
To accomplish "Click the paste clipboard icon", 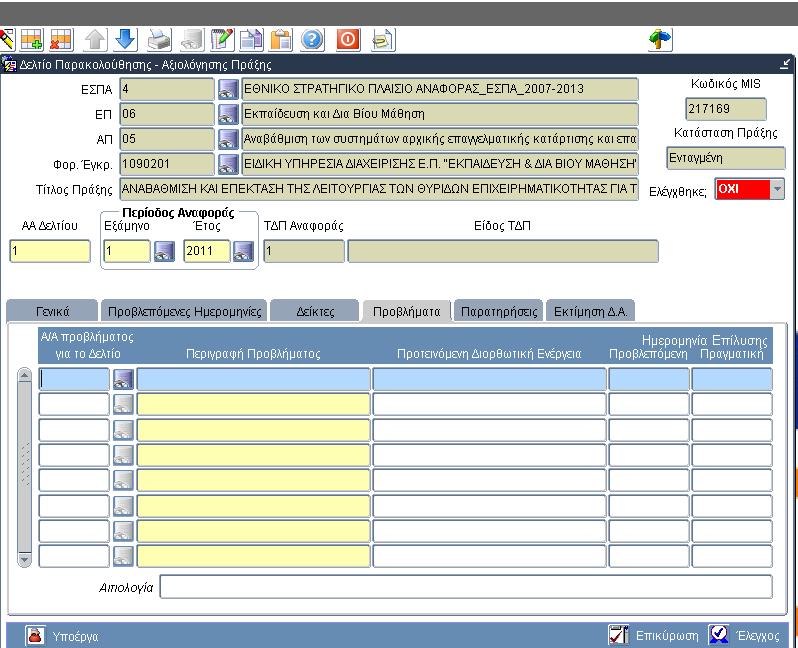I will (x=281, y=40).
